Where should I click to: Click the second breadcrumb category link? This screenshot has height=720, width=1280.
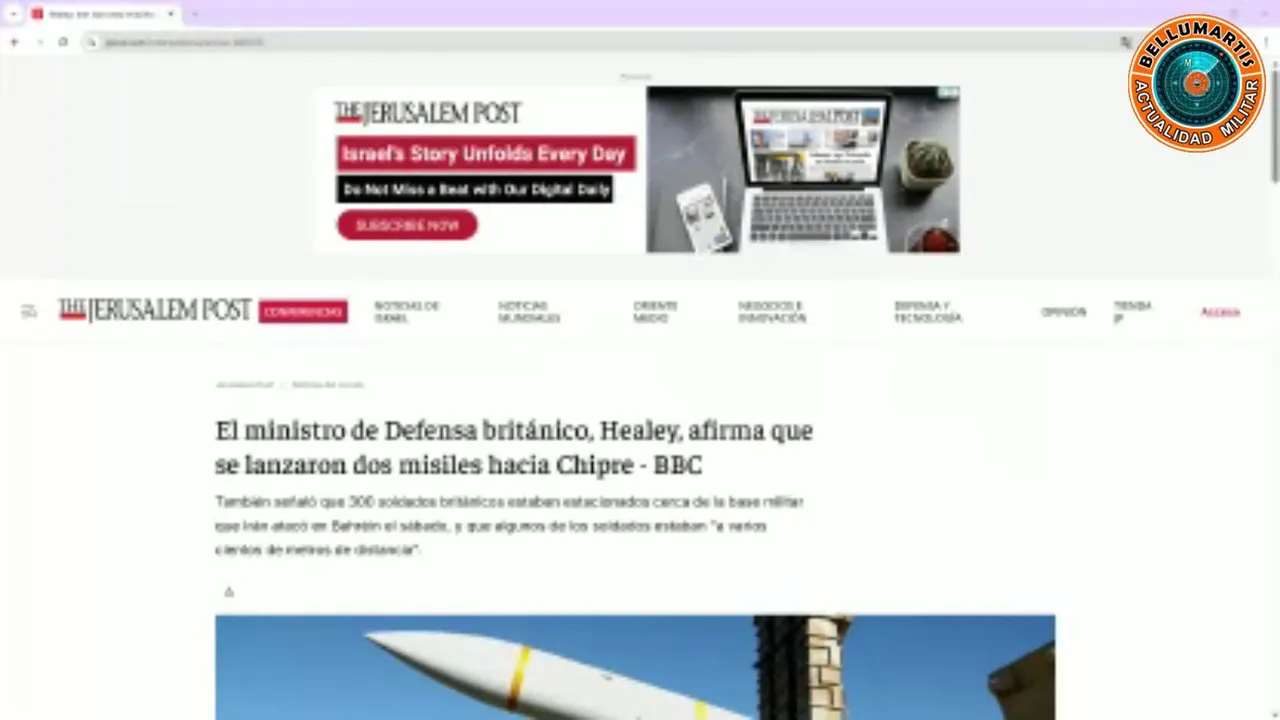click(328, 384)
